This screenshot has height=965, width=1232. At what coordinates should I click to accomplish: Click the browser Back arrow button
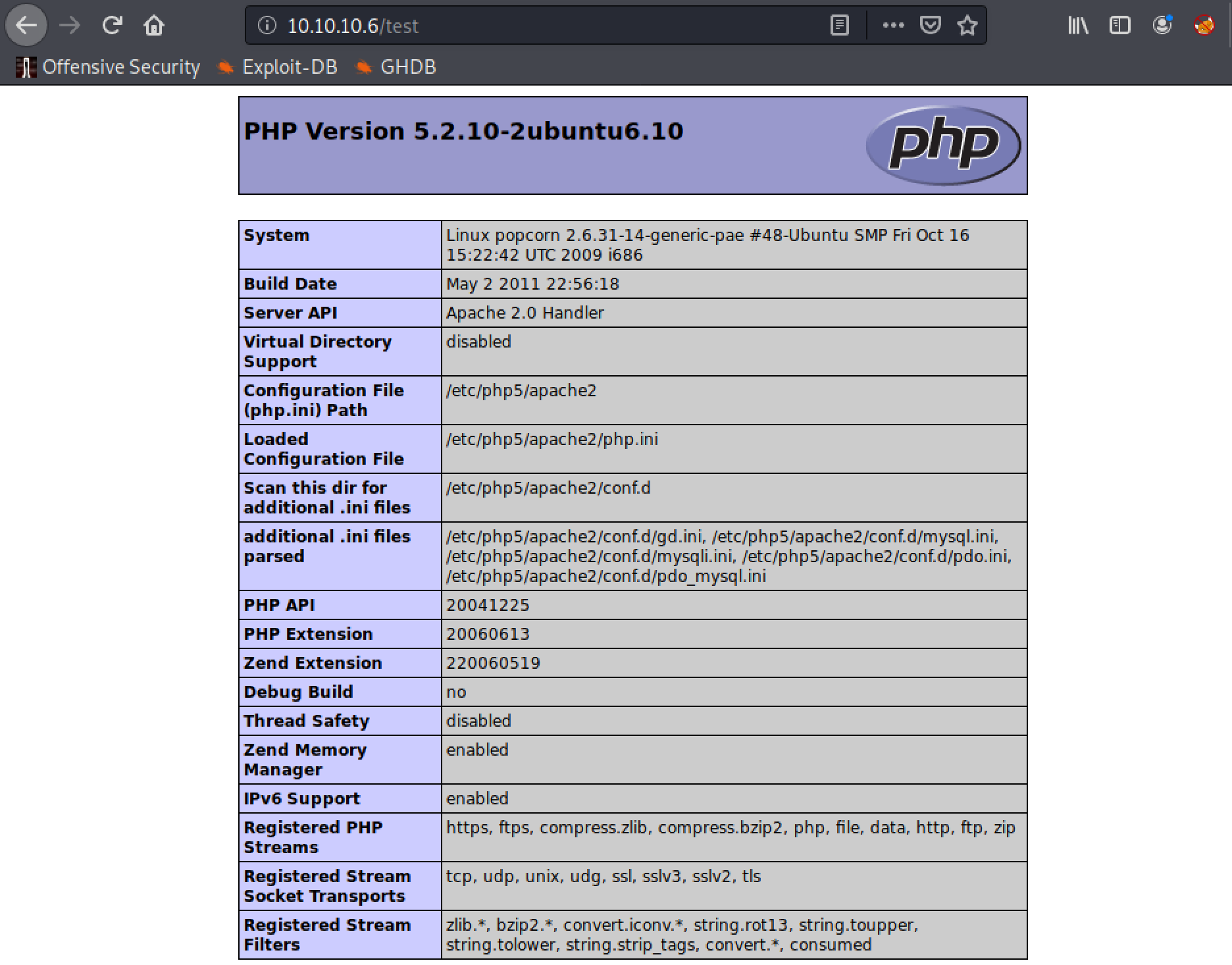26,26
